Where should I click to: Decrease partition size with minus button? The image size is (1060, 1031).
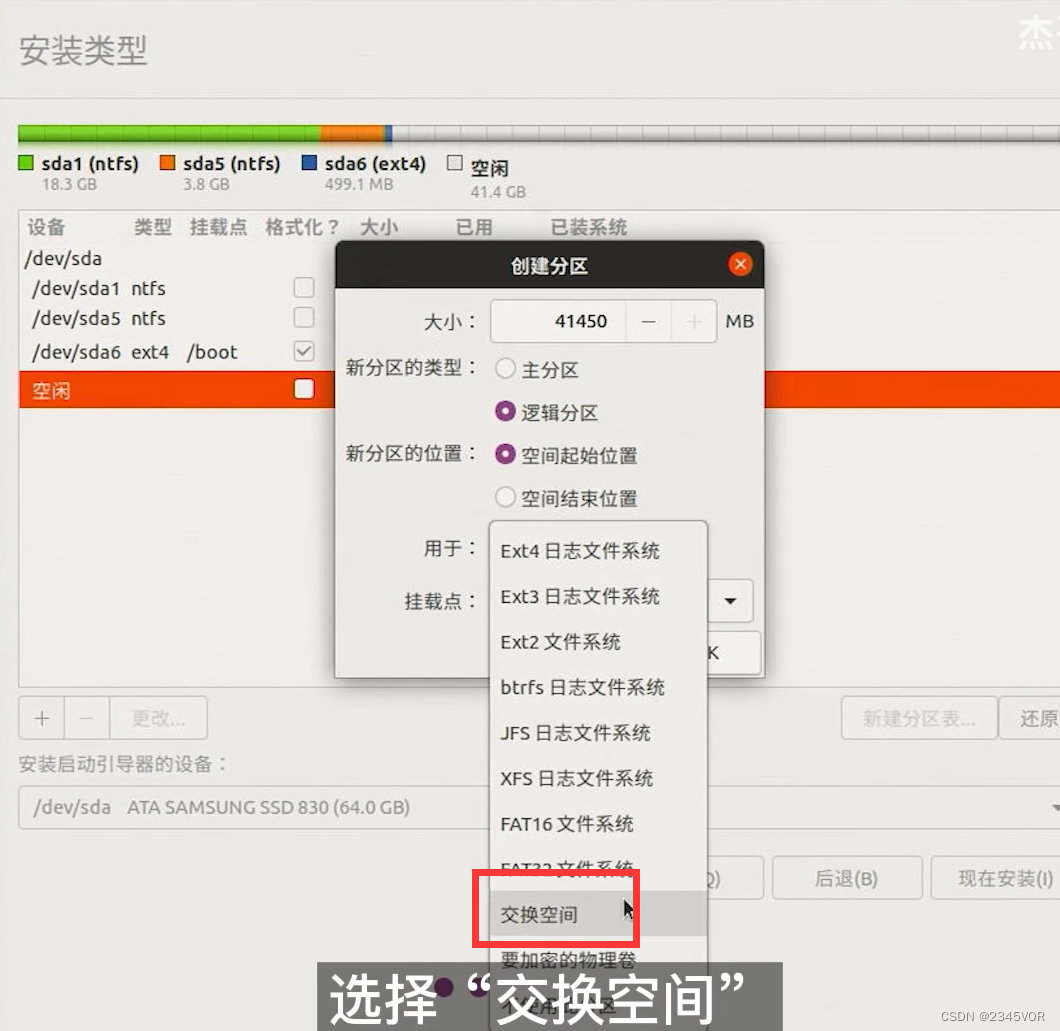click(648, 321)
